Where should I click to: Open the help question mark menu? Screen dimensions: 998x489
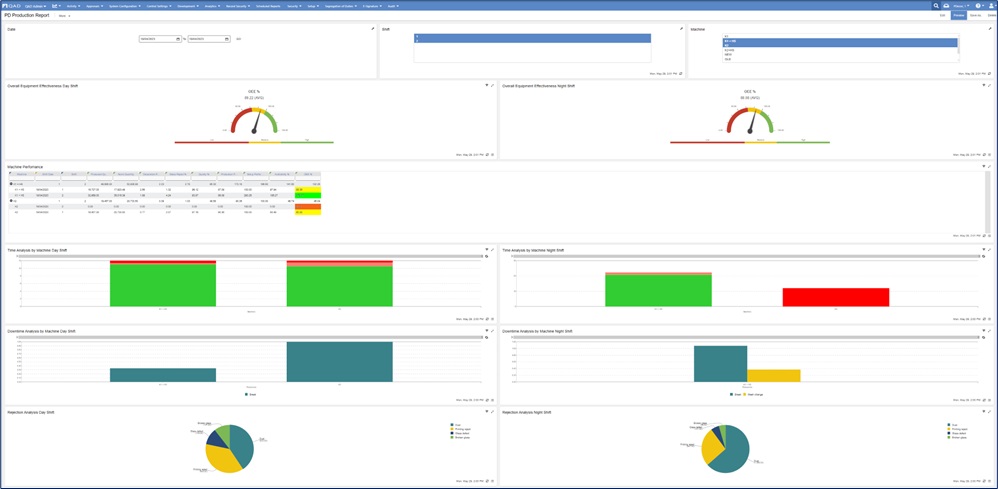coord(979,6)
